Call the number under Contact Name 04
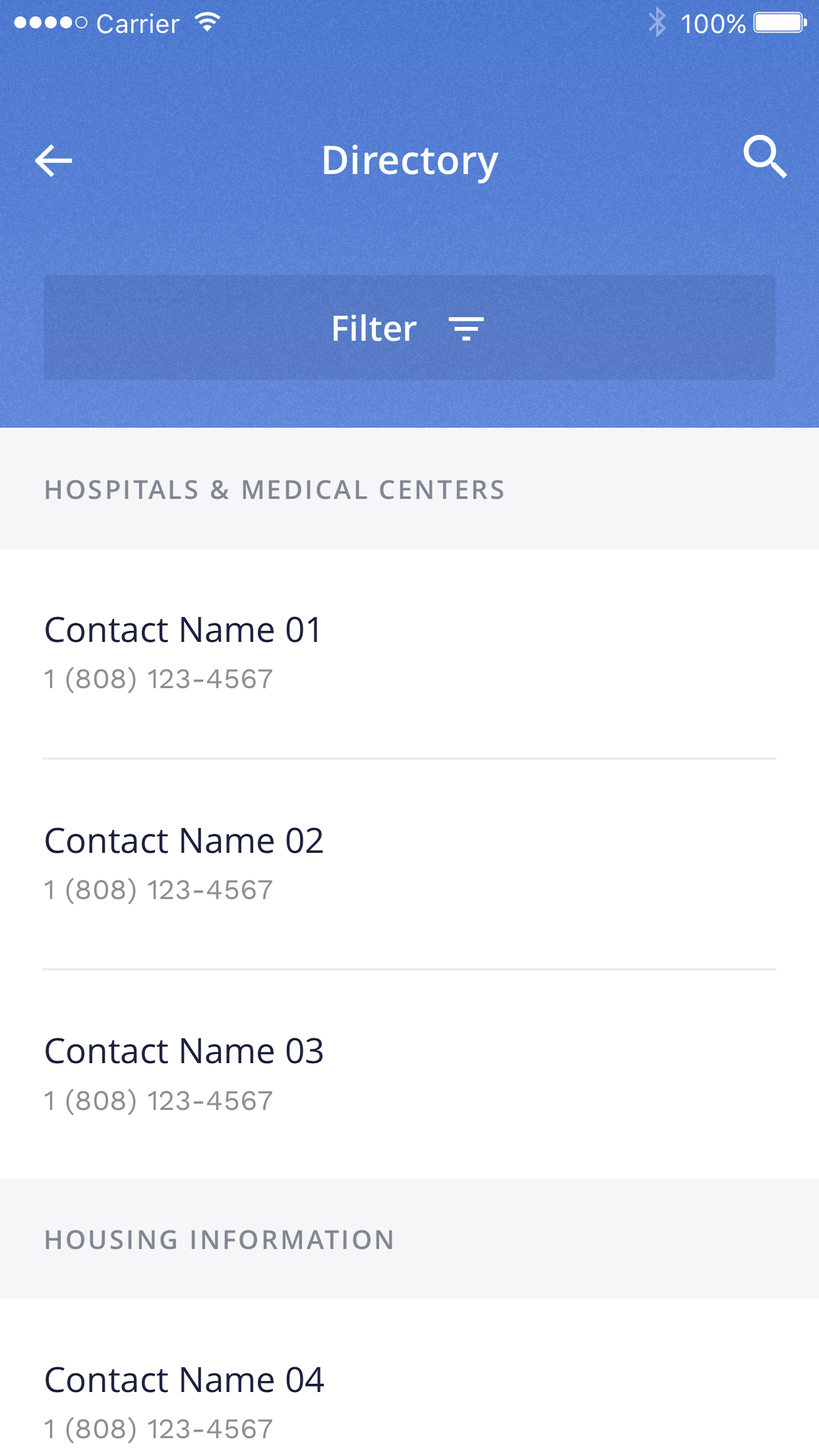Viewport: 819px width, 1456px height. coord(158,1430)
